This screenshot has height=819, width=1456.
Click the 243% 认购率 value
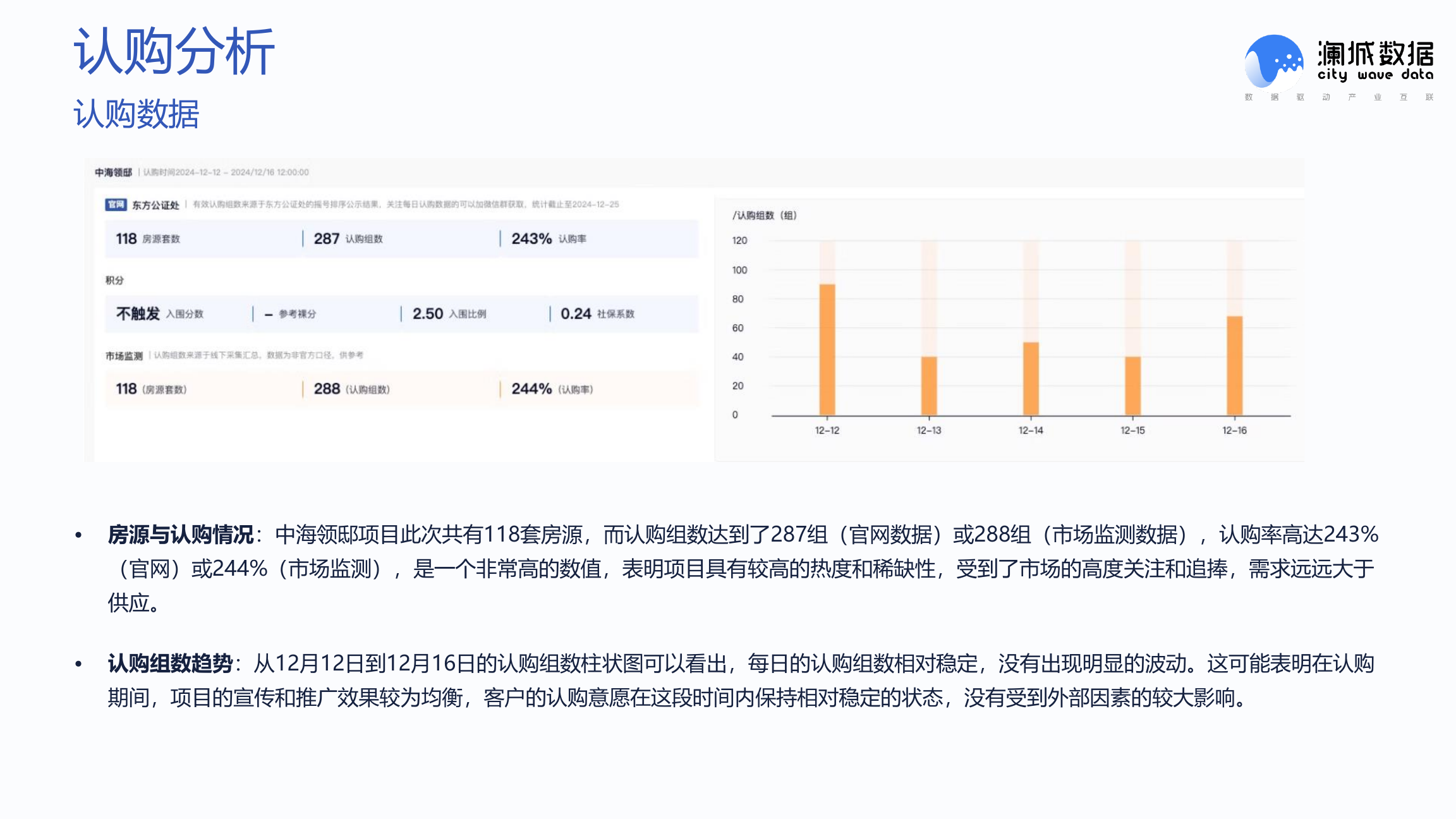pyautogui.click(x=549, y=239)
